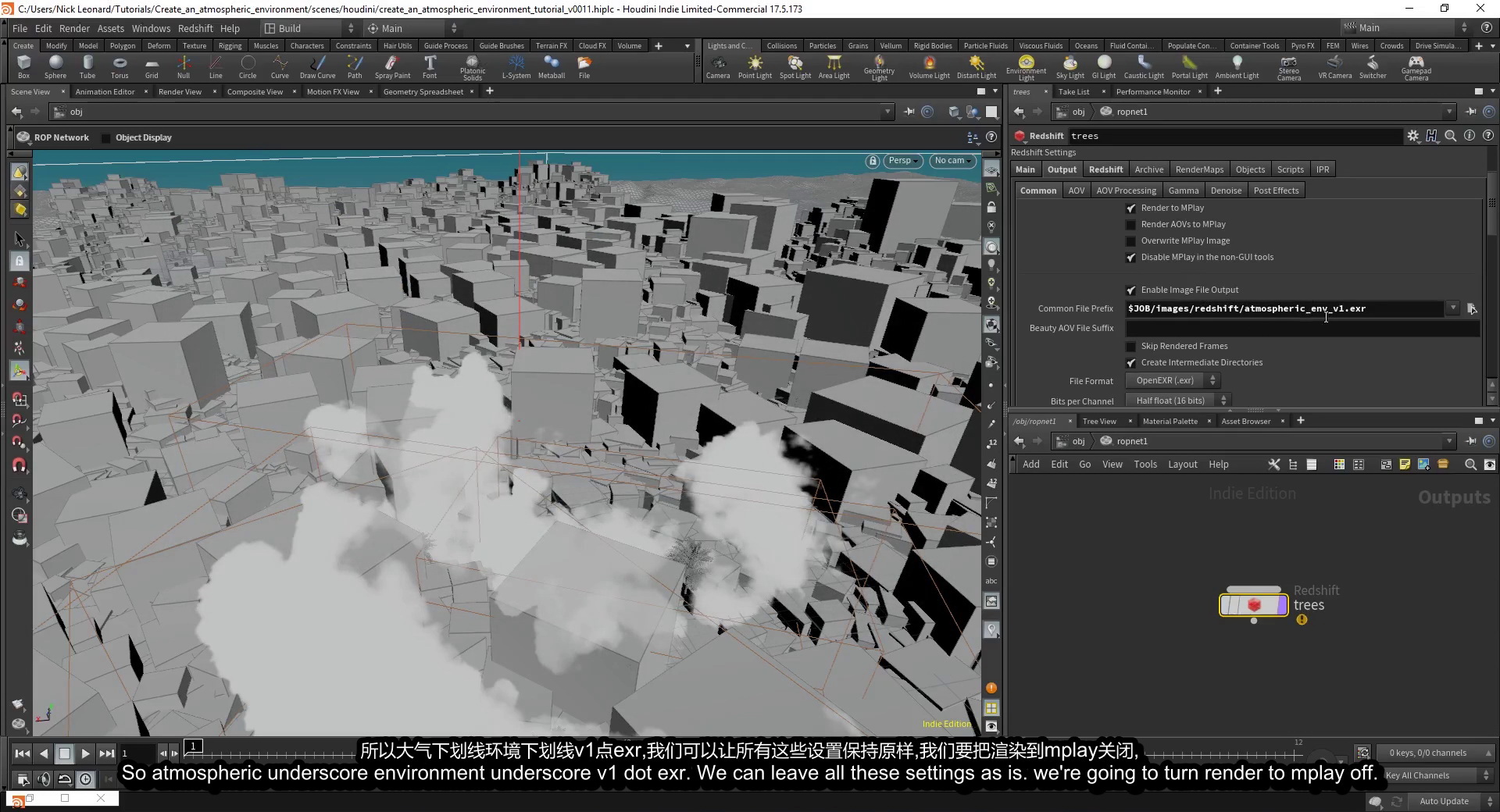Select the Torus shelf tool
The width and height of the screenshot is (1500, 812).
click(120, 67)
